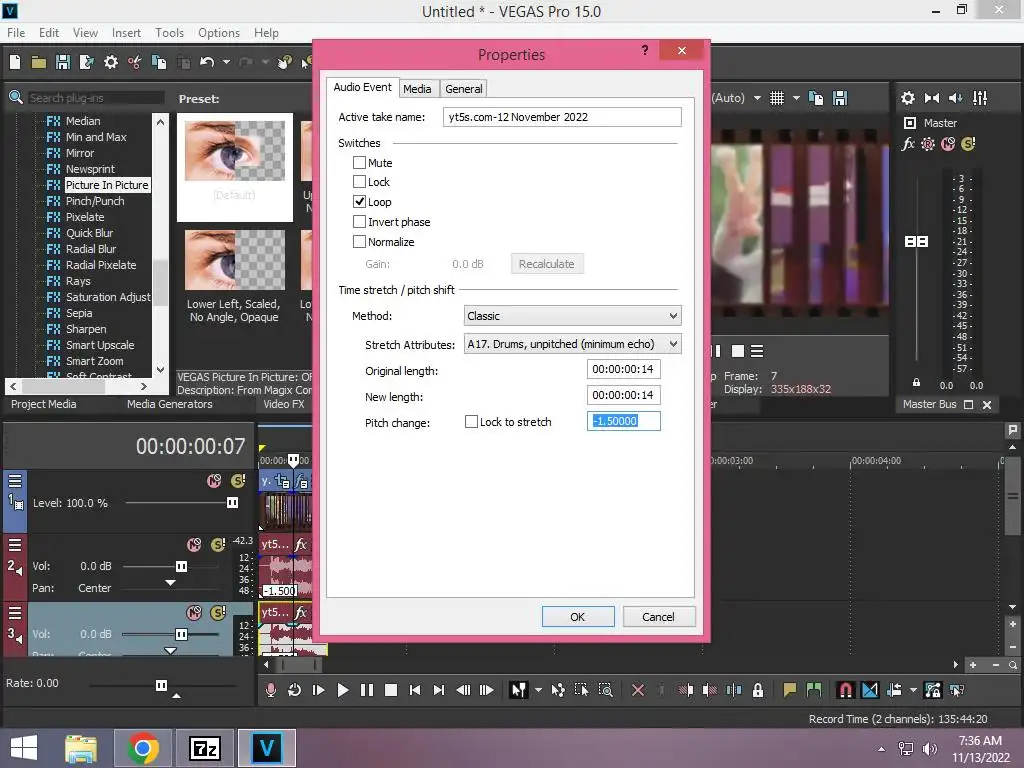Switch to the General tab in Properties
The image size is (1024, 768).
464,89
